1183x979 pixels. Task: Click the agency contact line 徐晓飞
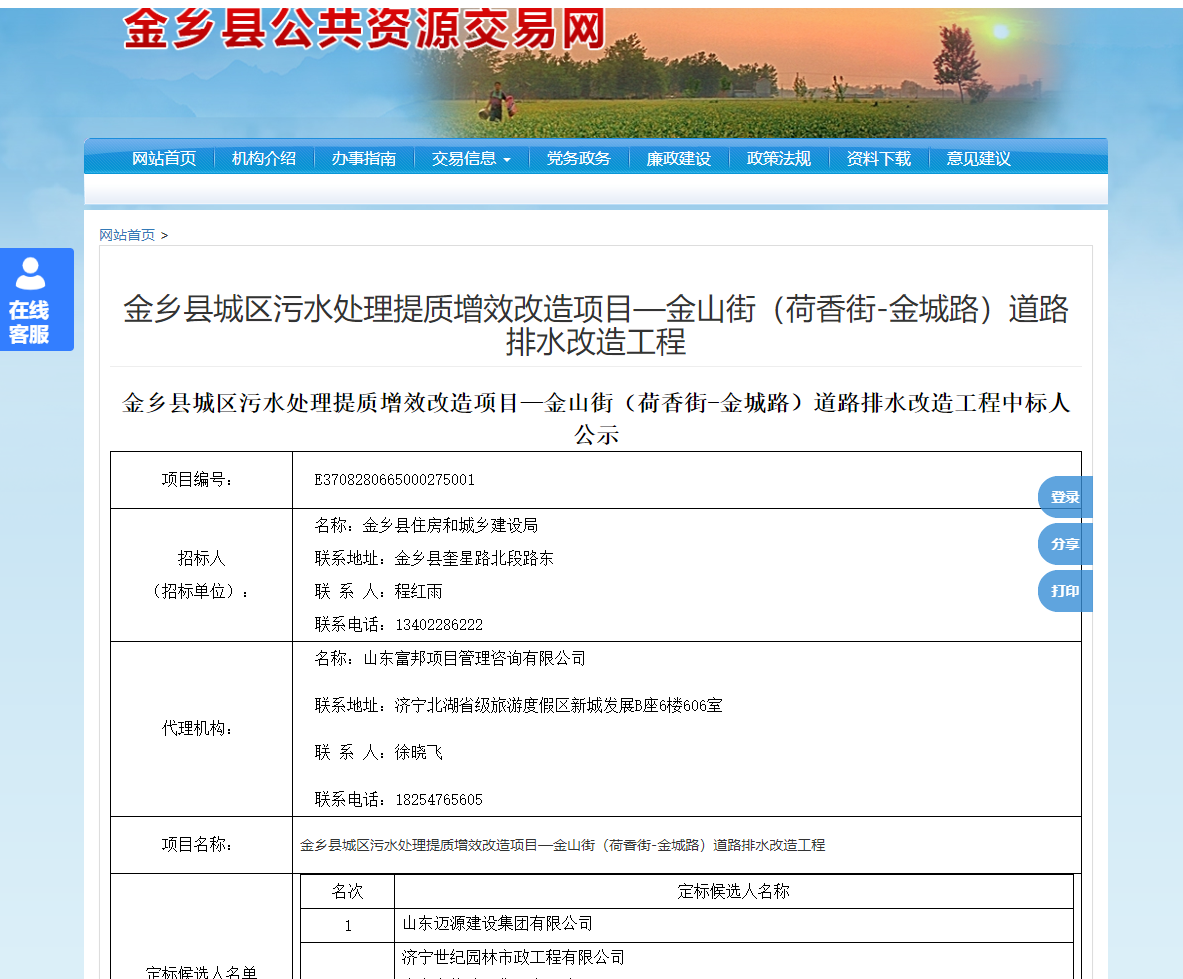379,752
